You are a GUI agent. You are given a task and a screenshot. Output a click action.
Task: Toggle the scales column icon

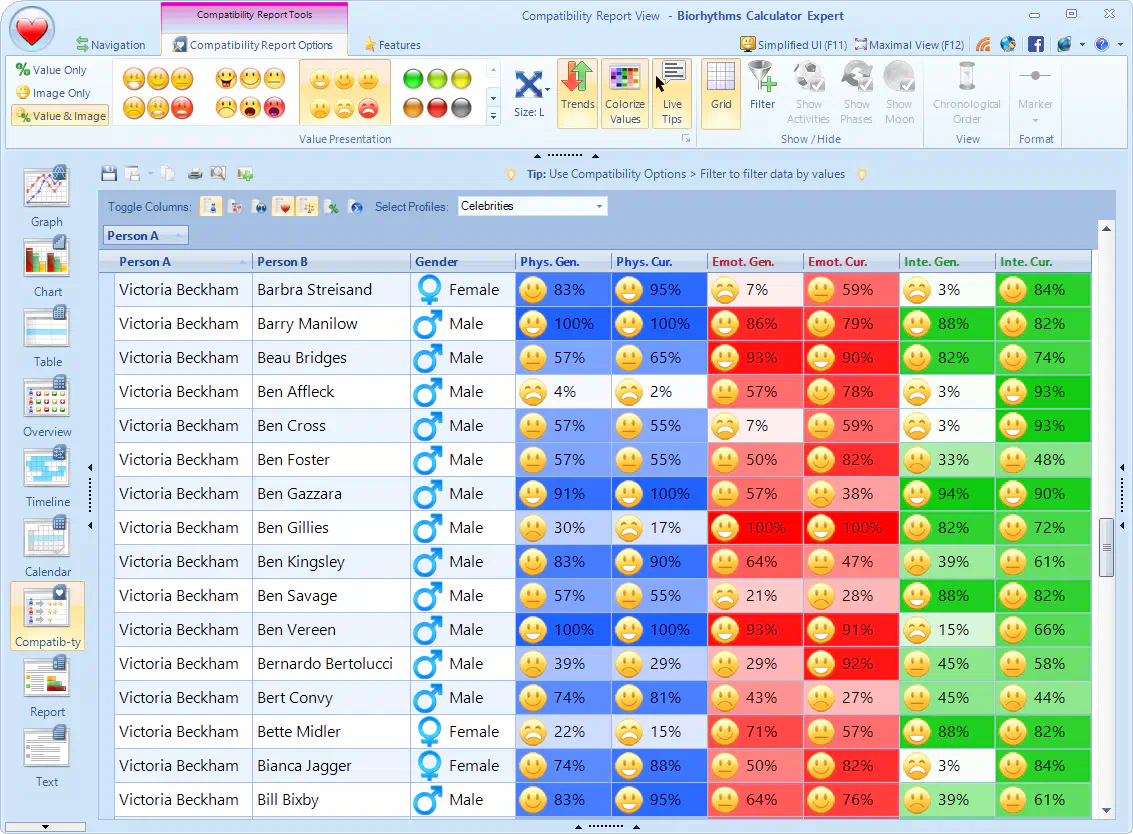(x=308, y=207)
